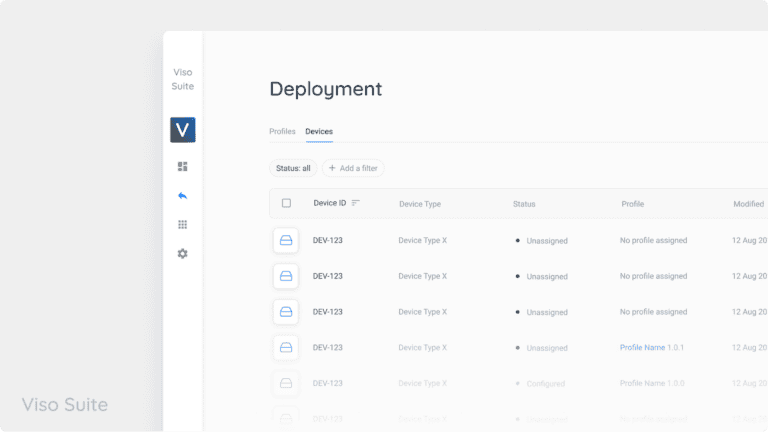The width and height of the screenshot is (768, 432).
Task: Click the Add a filter button
Action: [353, 168]
